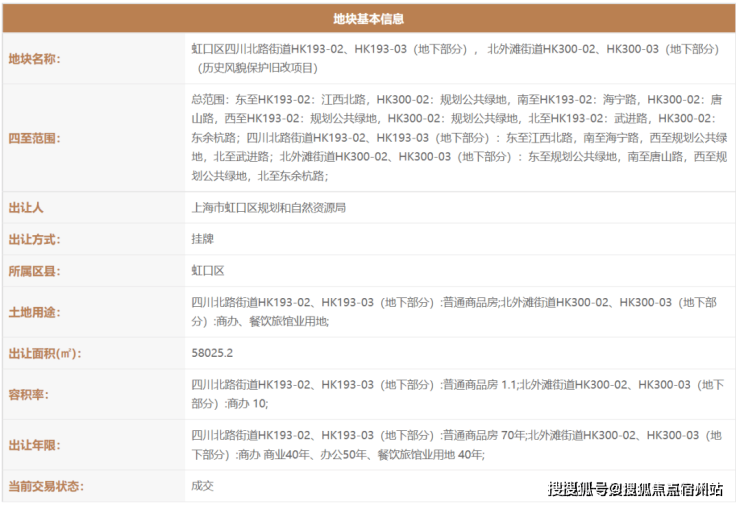Click the 土地用途 row label
740x505 pixels.
coord(35,311)
